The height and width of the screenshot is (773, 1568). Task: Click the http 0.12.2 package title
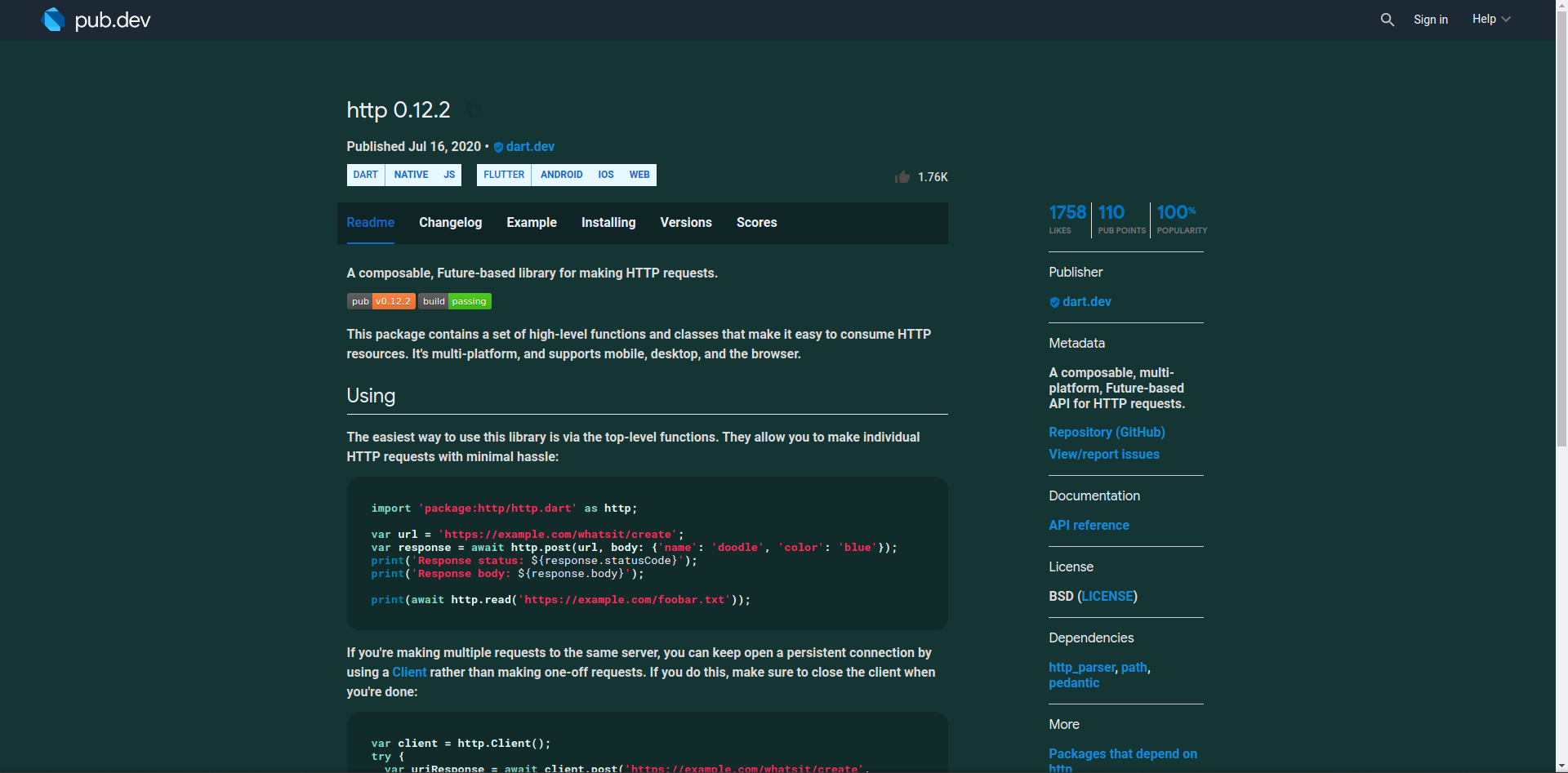(x=399, y=109)
